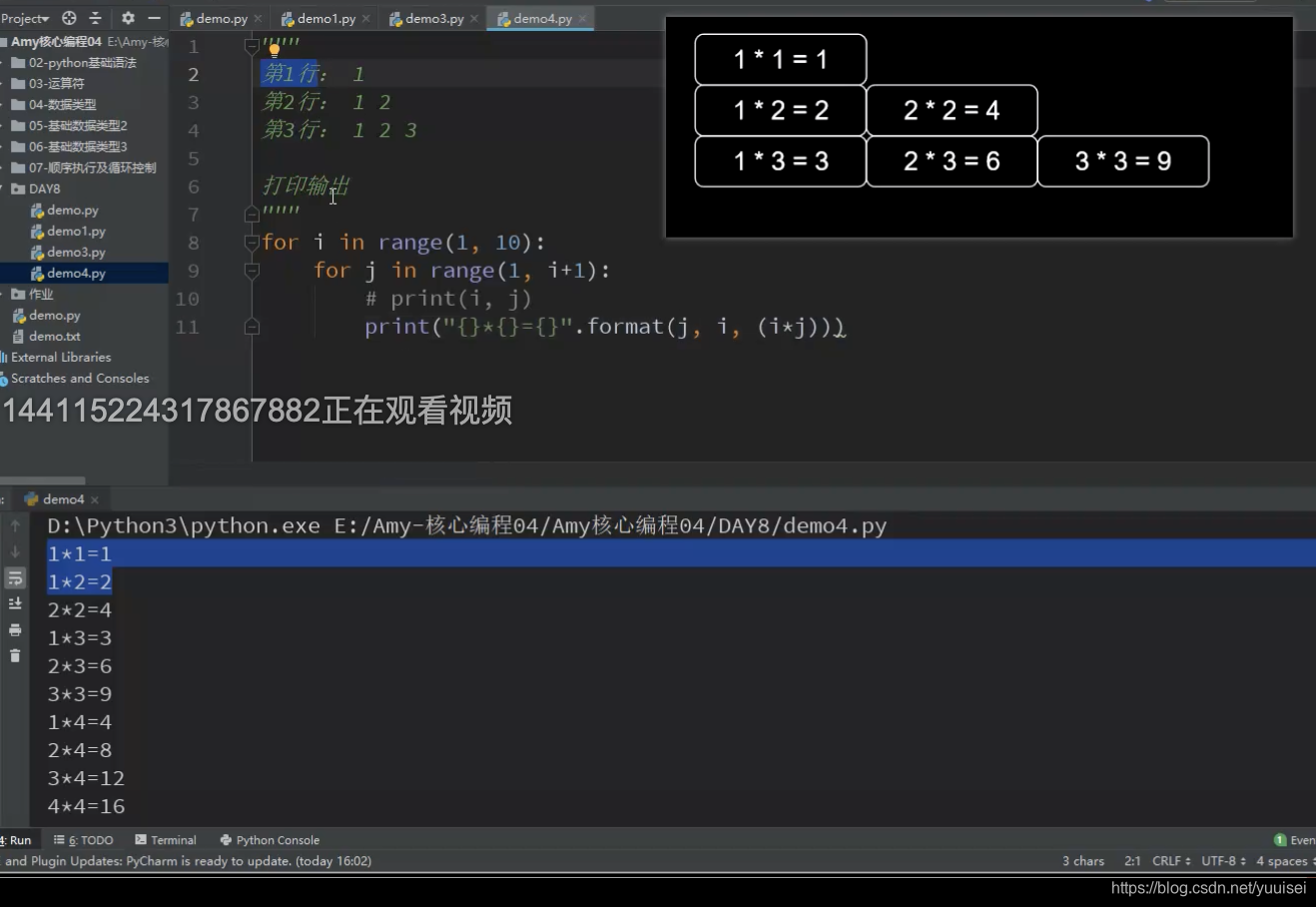Open the Terminal tool window

click(166, 840)
